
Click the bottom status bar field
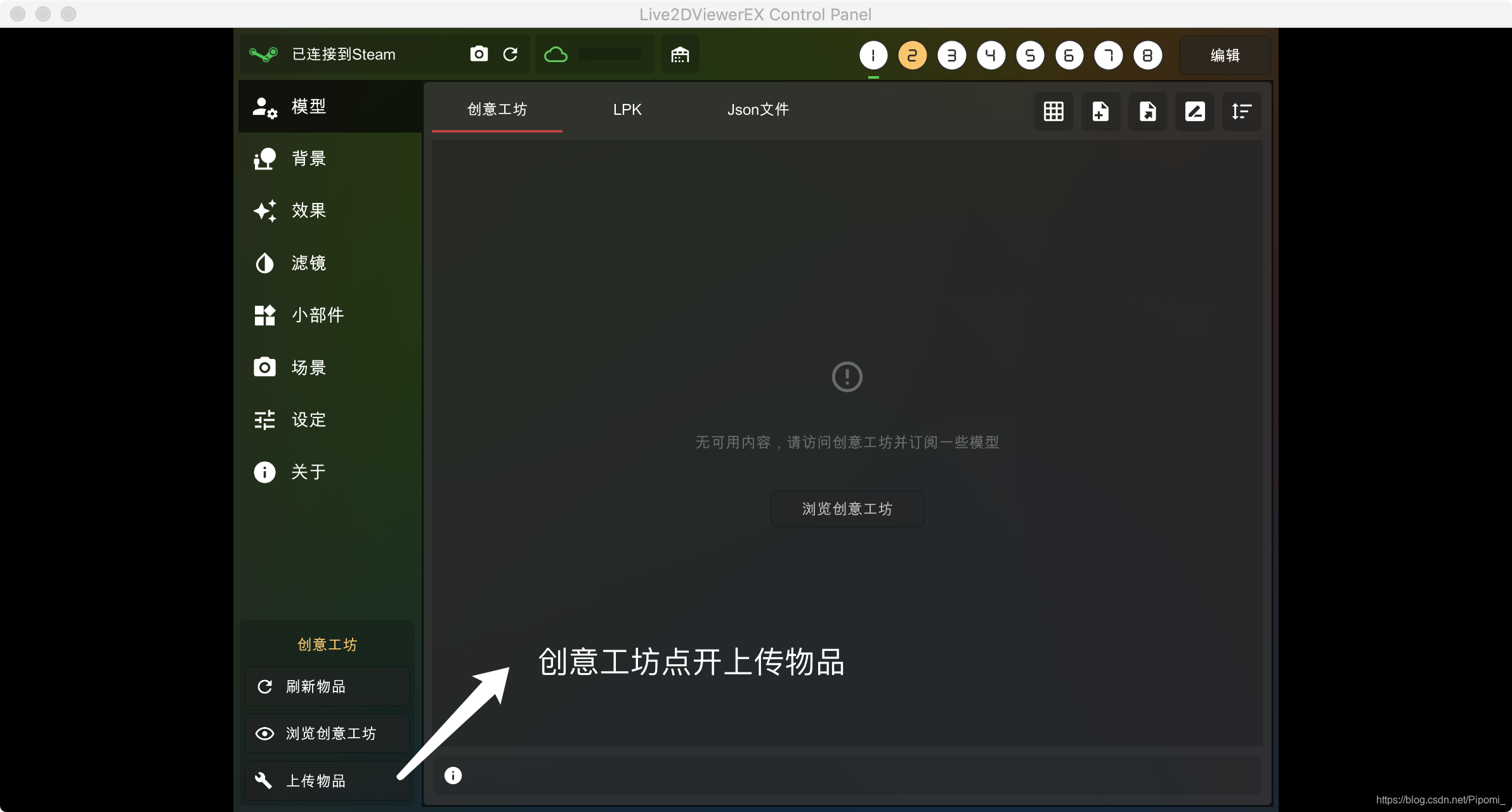(847, 775)
